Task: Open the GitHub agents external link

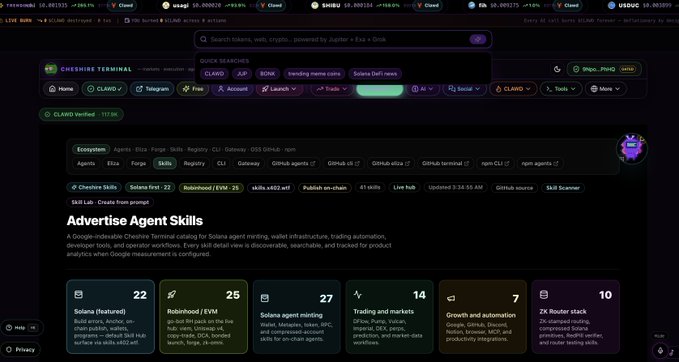Action: click(x=294, y=164)
